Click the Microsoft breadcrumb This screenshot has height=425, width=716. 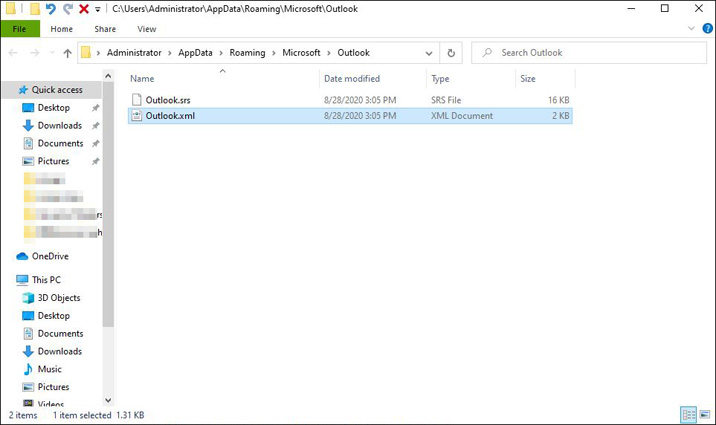(301, 52)
